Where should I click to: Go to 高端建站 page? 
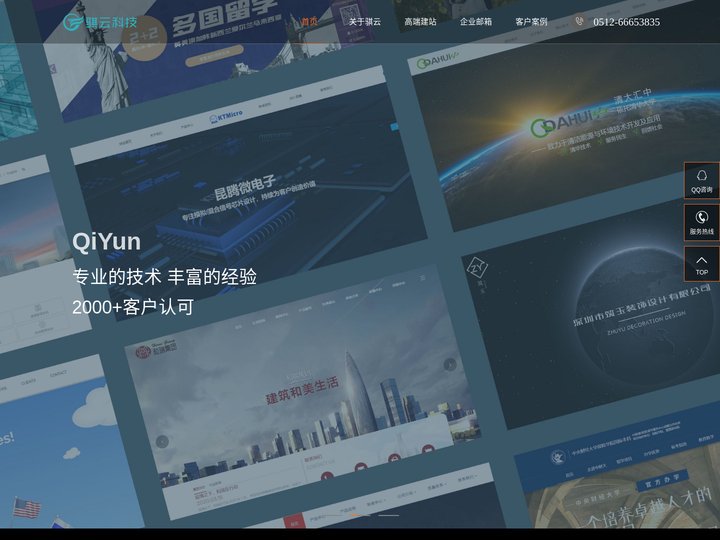420,22
